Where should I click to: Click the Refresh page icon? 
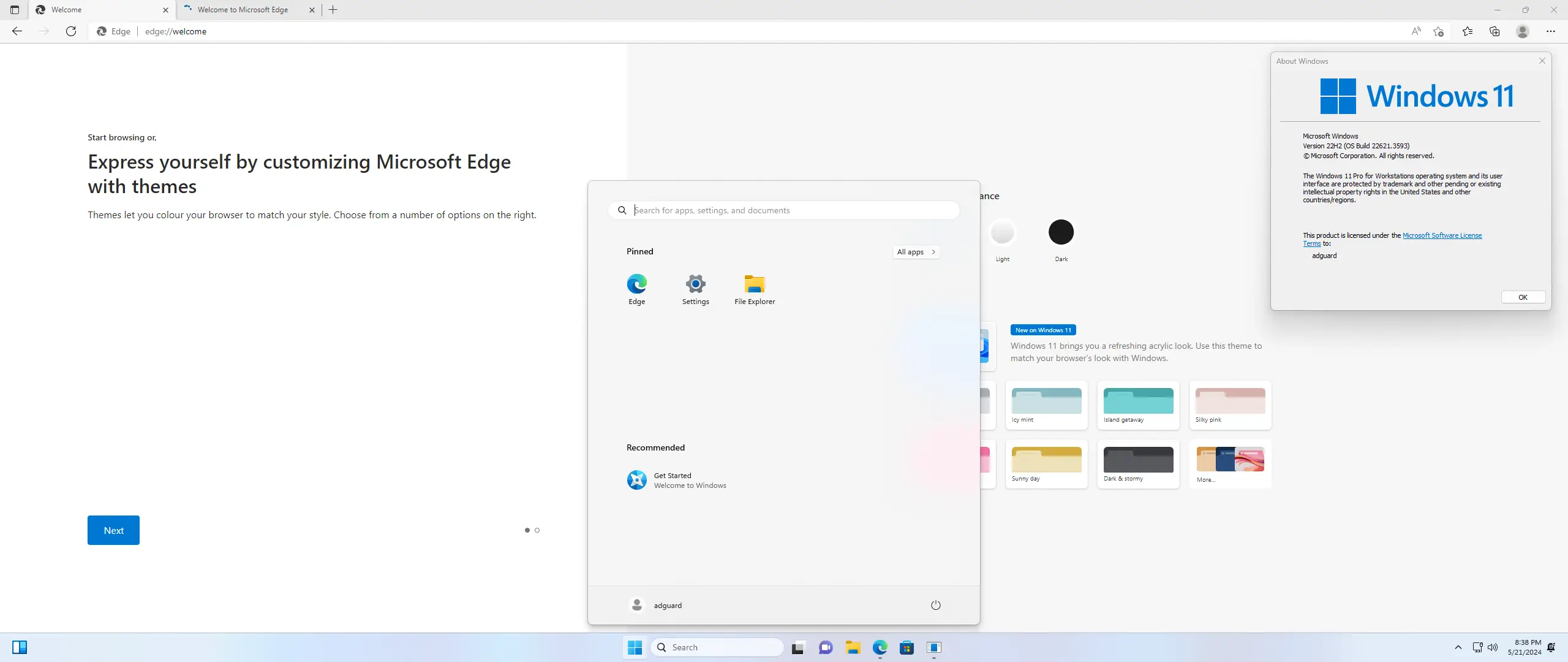(71, 31)
